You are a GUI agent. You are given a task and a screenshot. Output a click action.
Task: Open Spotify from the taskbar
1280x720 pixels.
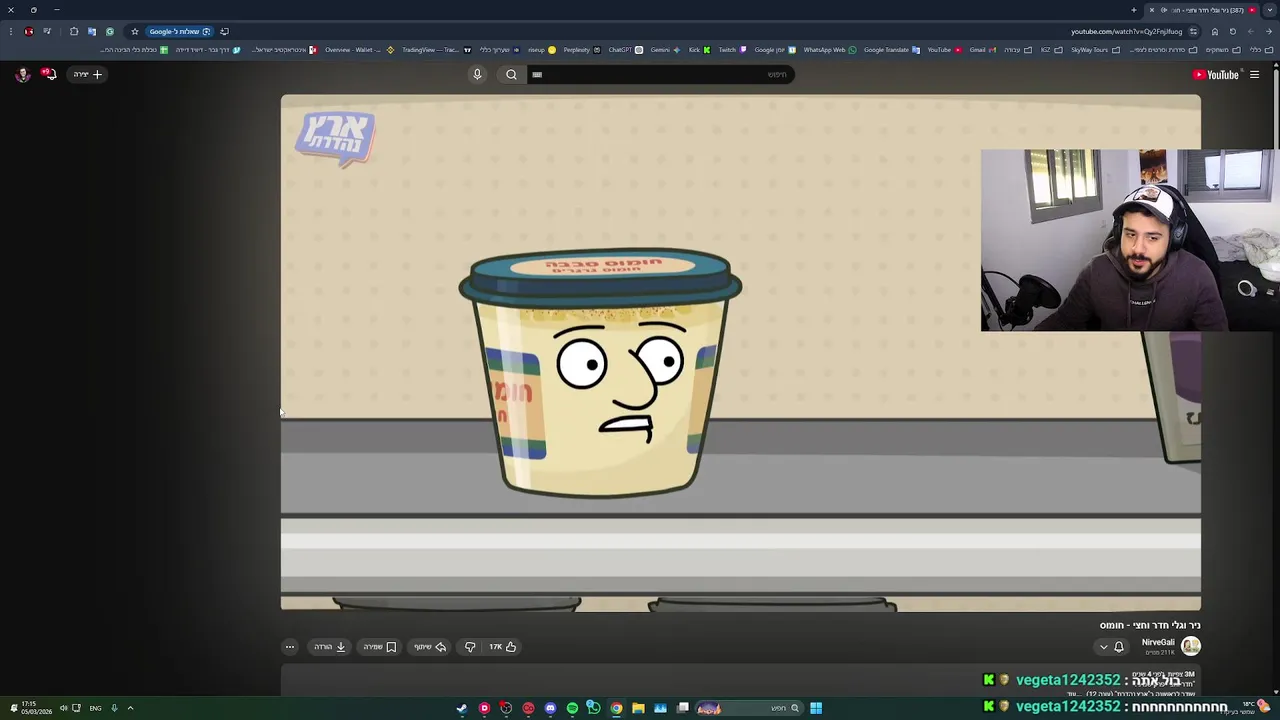pyautogui.click(x=572, y=708)
